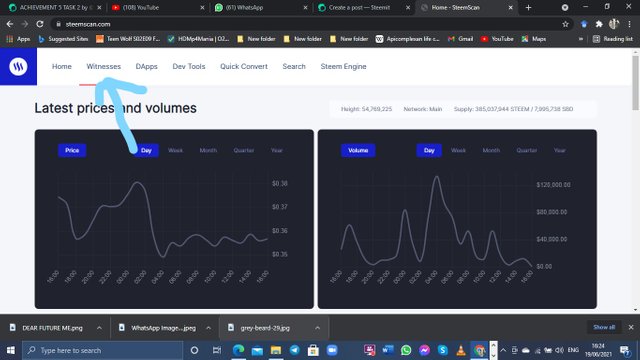Screen dimensions: 640x360
Task: Open Microsoft Word from the taskbar
Action: (388, 350)
